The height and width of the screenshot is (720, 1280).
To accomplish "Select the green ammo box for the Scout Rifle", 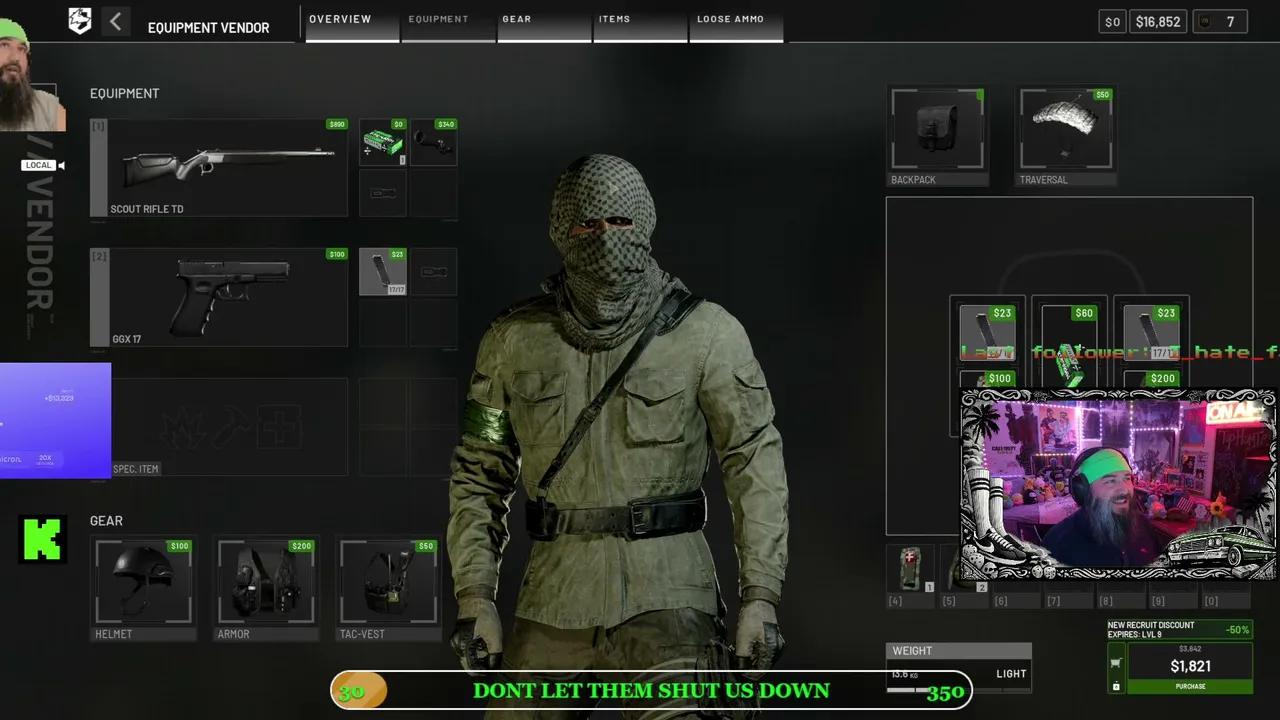I will click(x=383, y=142).
